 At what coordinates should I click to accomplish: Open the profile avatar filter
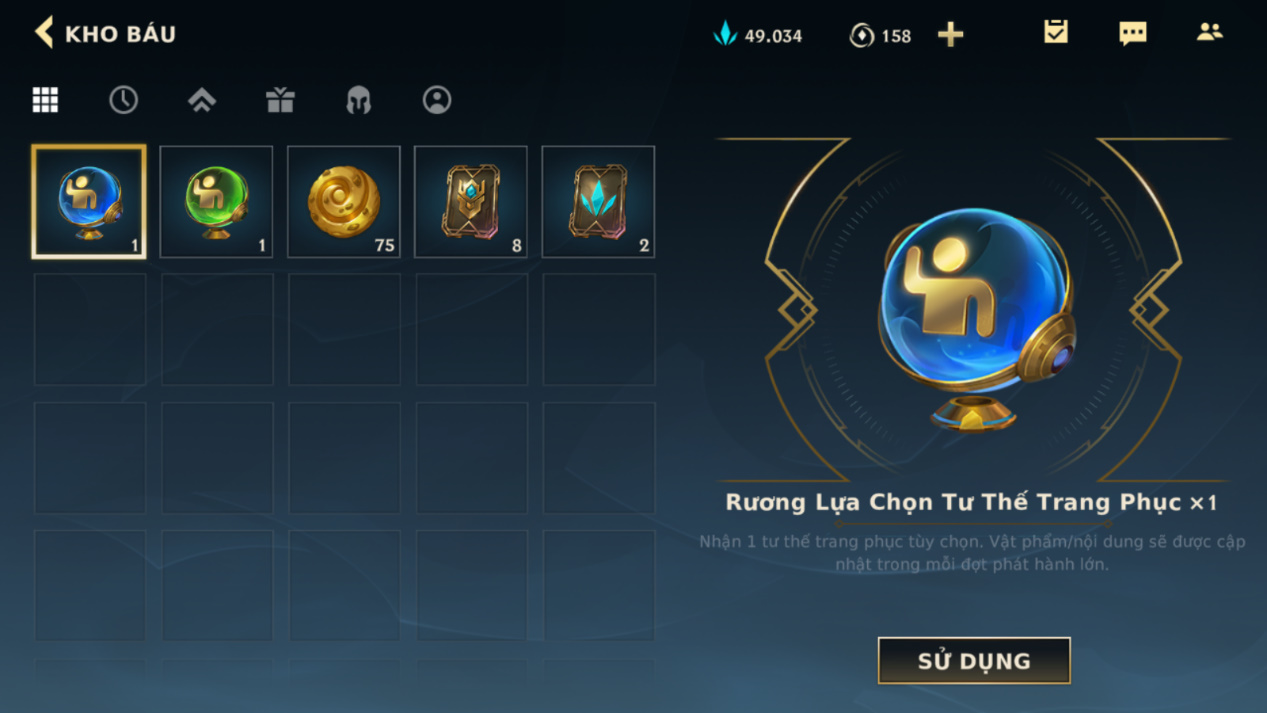point(437,100)
